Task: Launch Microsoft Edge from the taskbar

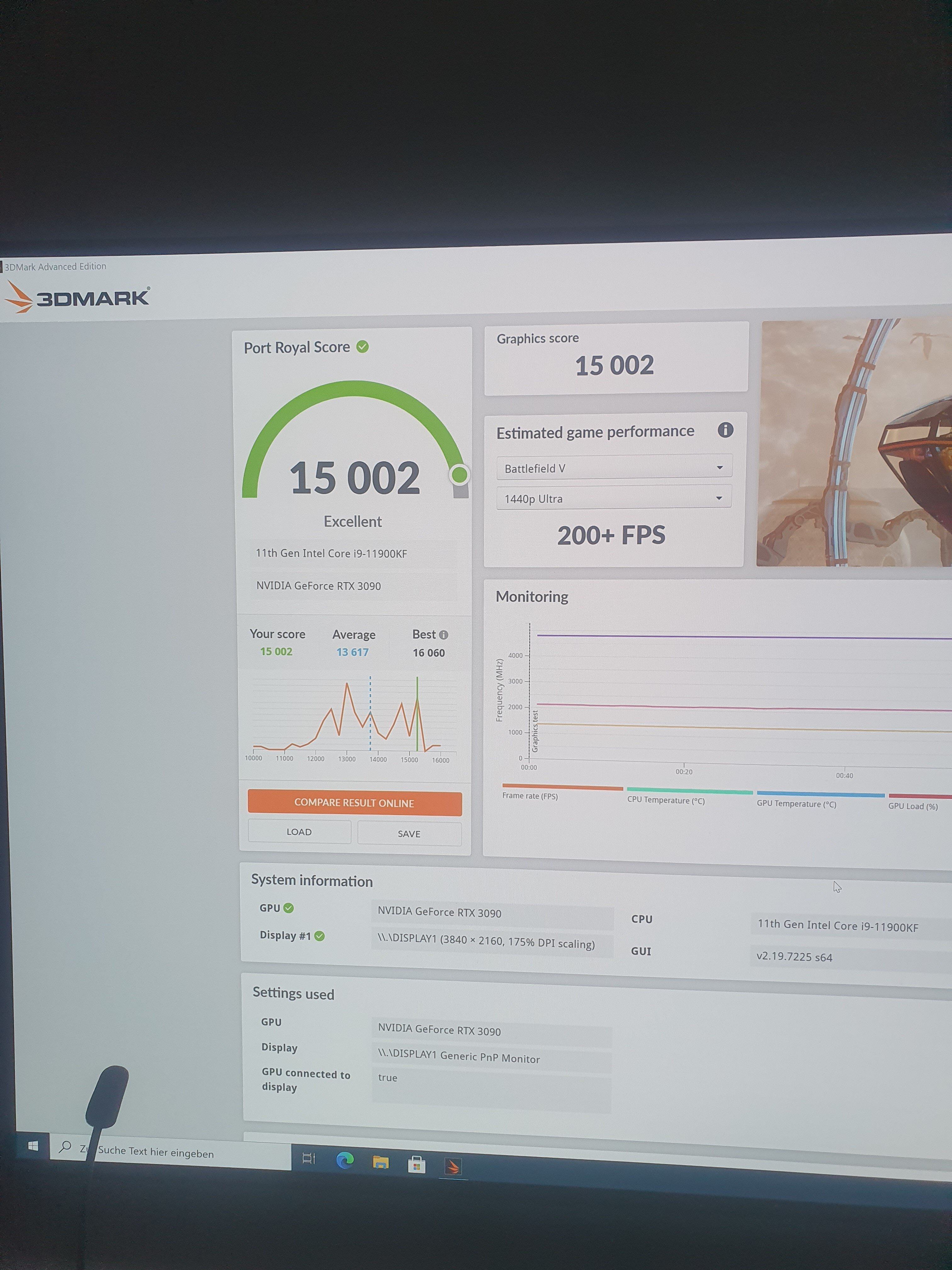Action: (345, 1161)
